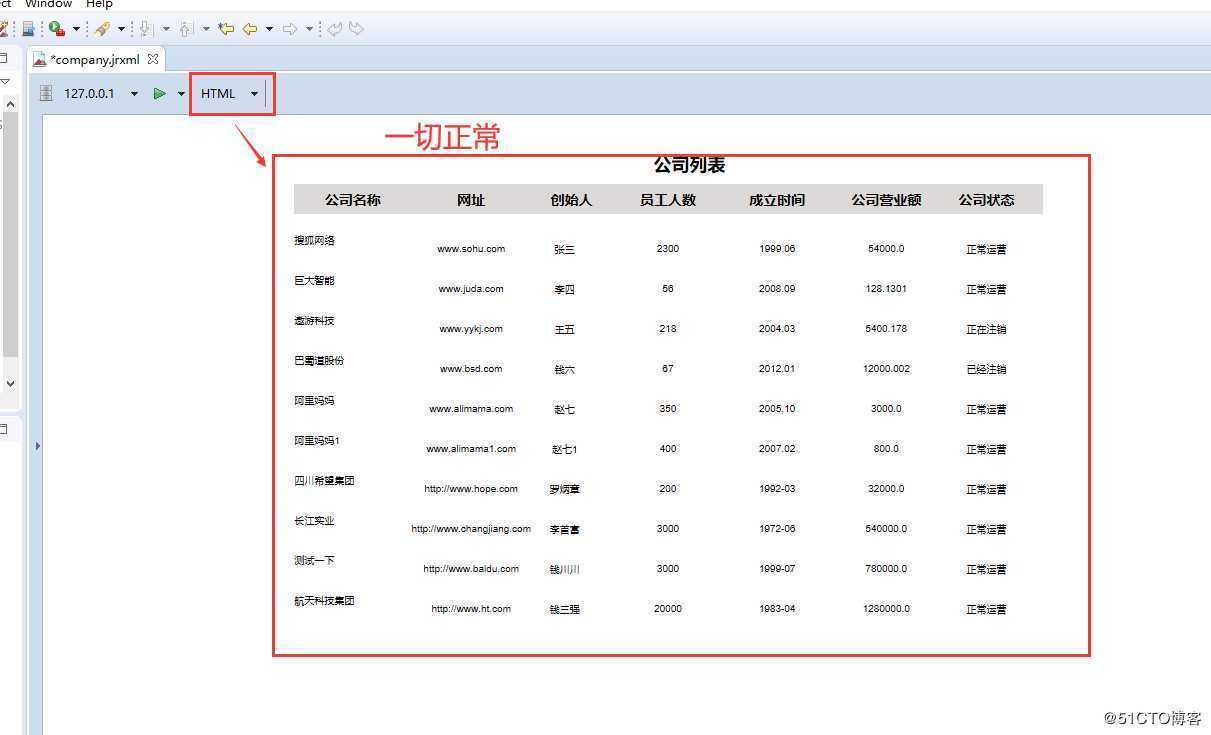Open the dropdown next to the green run button

181,93
